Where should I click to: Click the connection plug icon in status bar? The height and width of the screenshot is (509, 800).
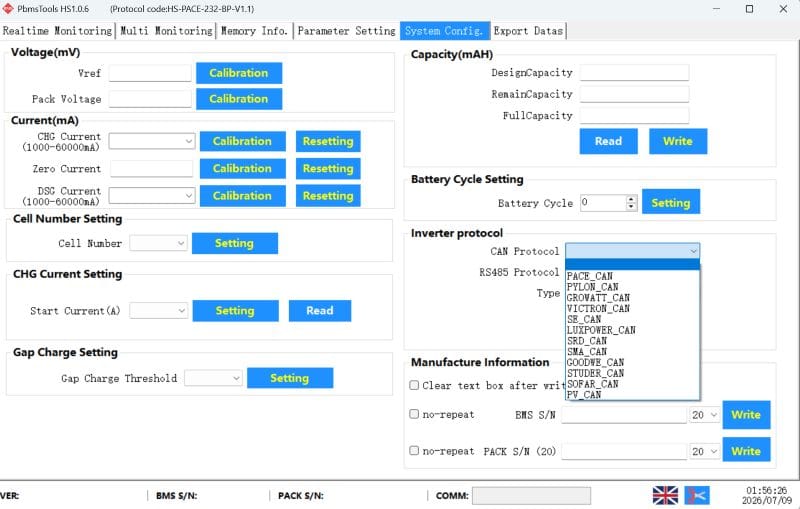point(697,495)
